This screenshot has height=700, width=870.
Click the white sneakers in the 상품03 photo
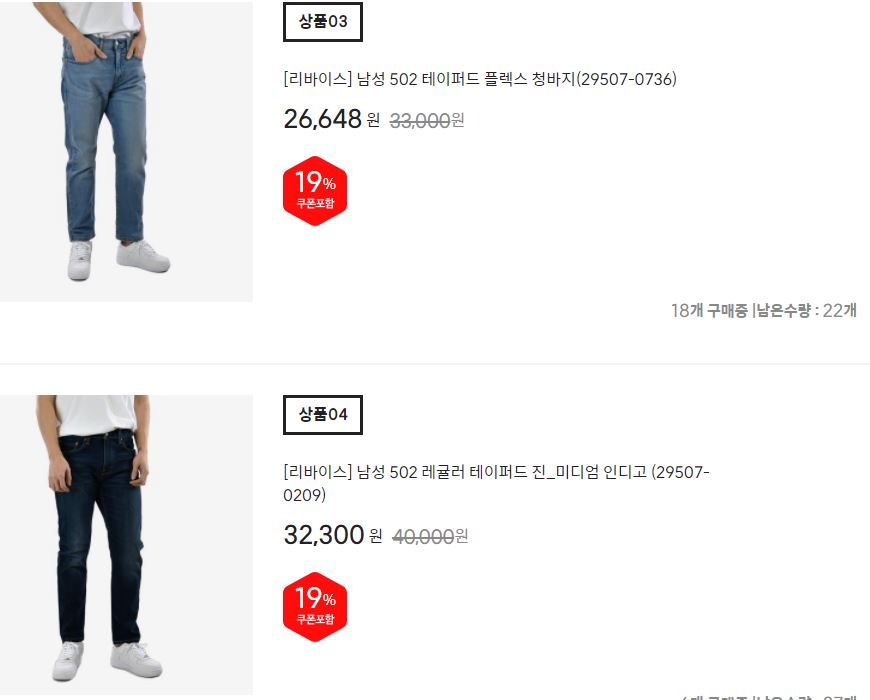(118, 259)
